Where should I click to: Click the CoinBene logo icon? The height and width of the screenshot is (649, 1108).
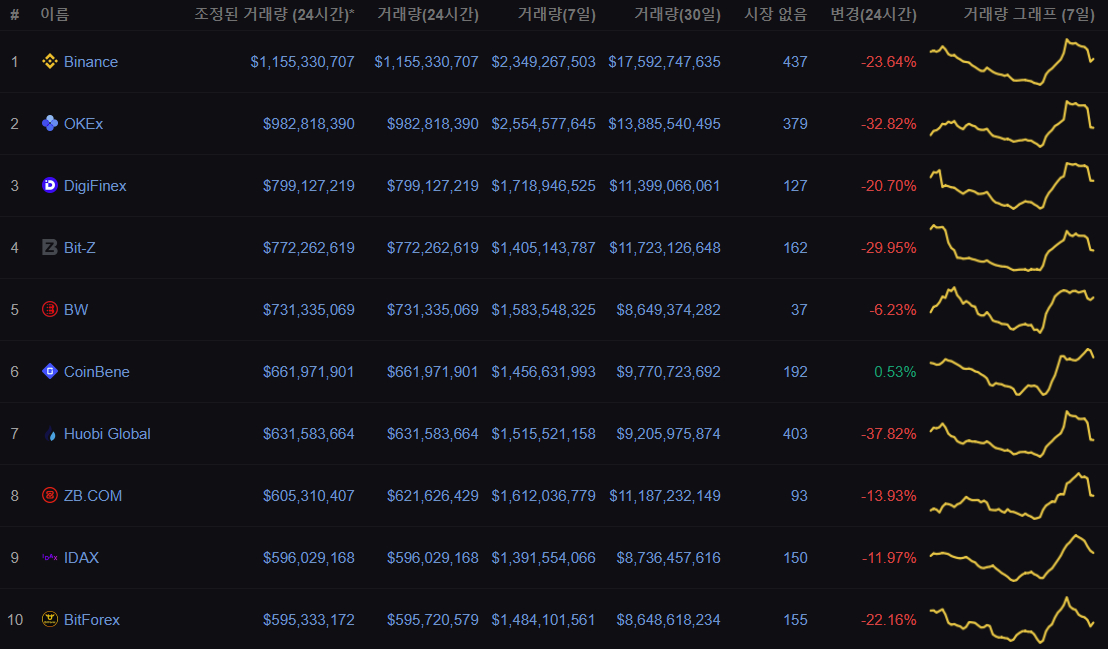point(49,371)
